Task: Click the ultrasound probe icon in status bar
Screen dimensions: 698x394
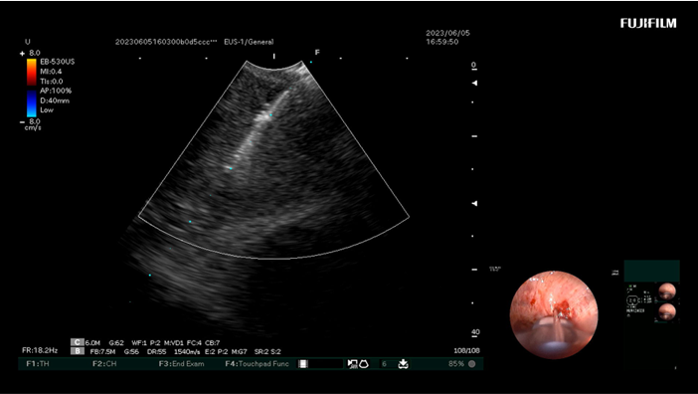Action: (x=364, y=364)
